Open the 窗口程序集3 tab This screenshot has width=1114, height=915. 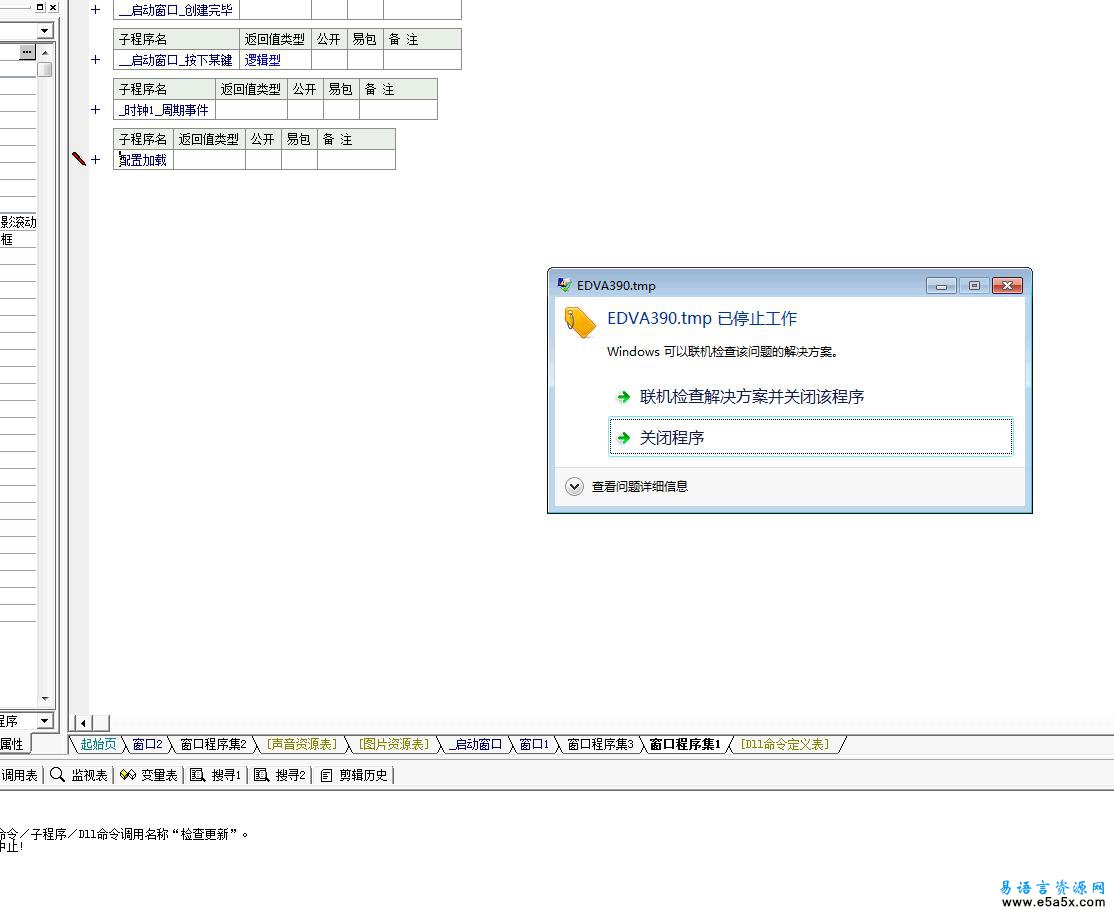pos(600,744)
